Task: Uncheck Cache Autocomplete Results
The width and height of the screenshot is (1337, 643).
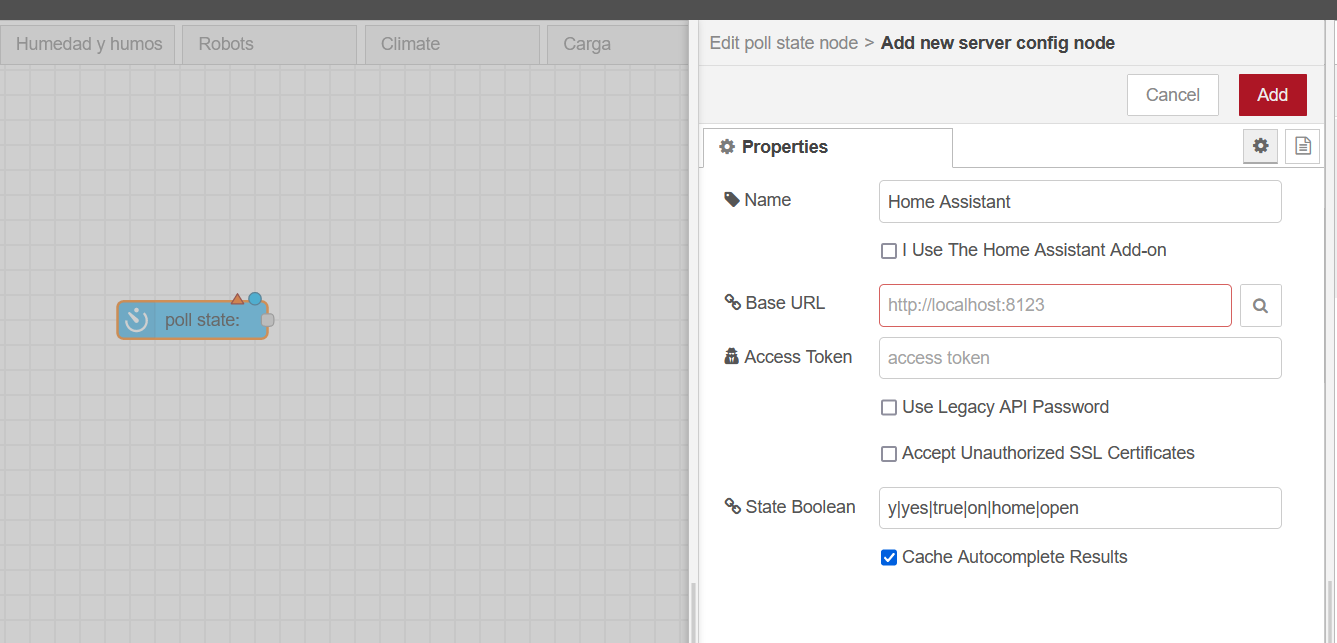Action: coord(888,558)
